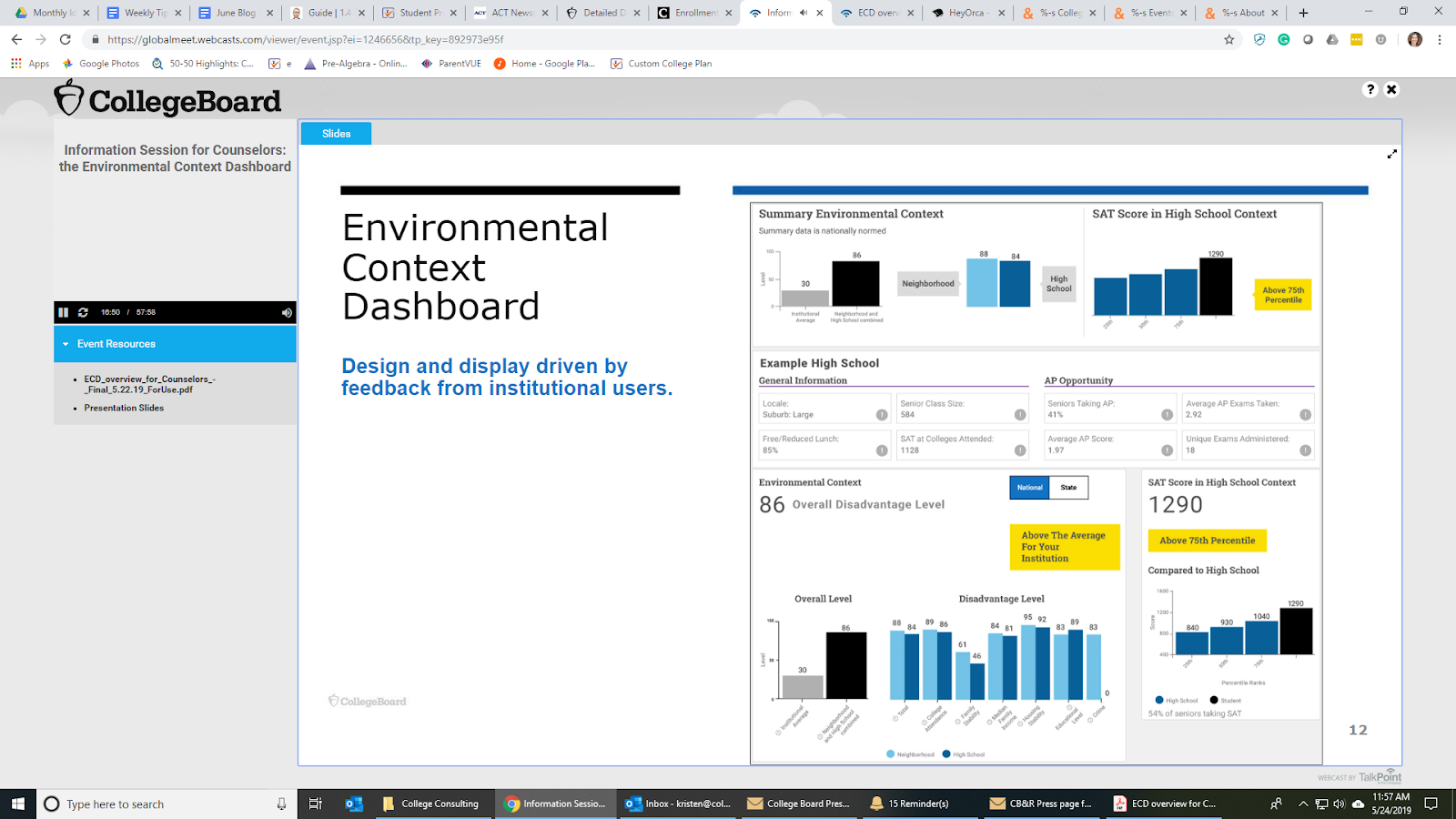1456x819 pixels.
Task: Click the refresh/reload player icon
Action: click(83, 312)
